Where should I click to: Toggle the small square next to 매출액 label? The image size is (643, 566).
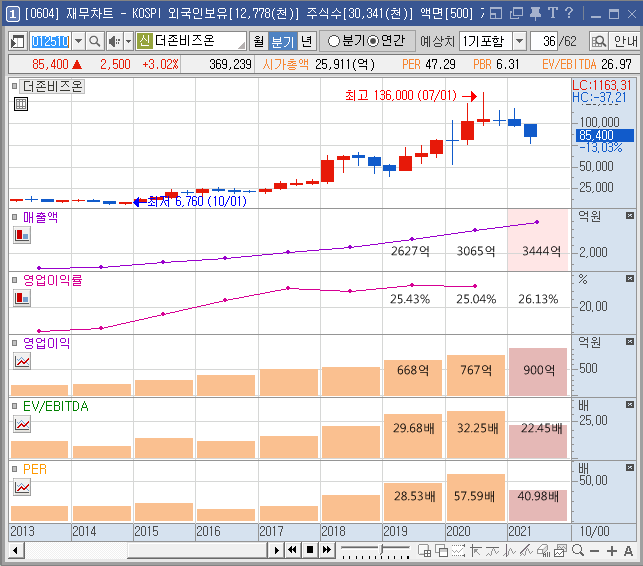(15, 217)
